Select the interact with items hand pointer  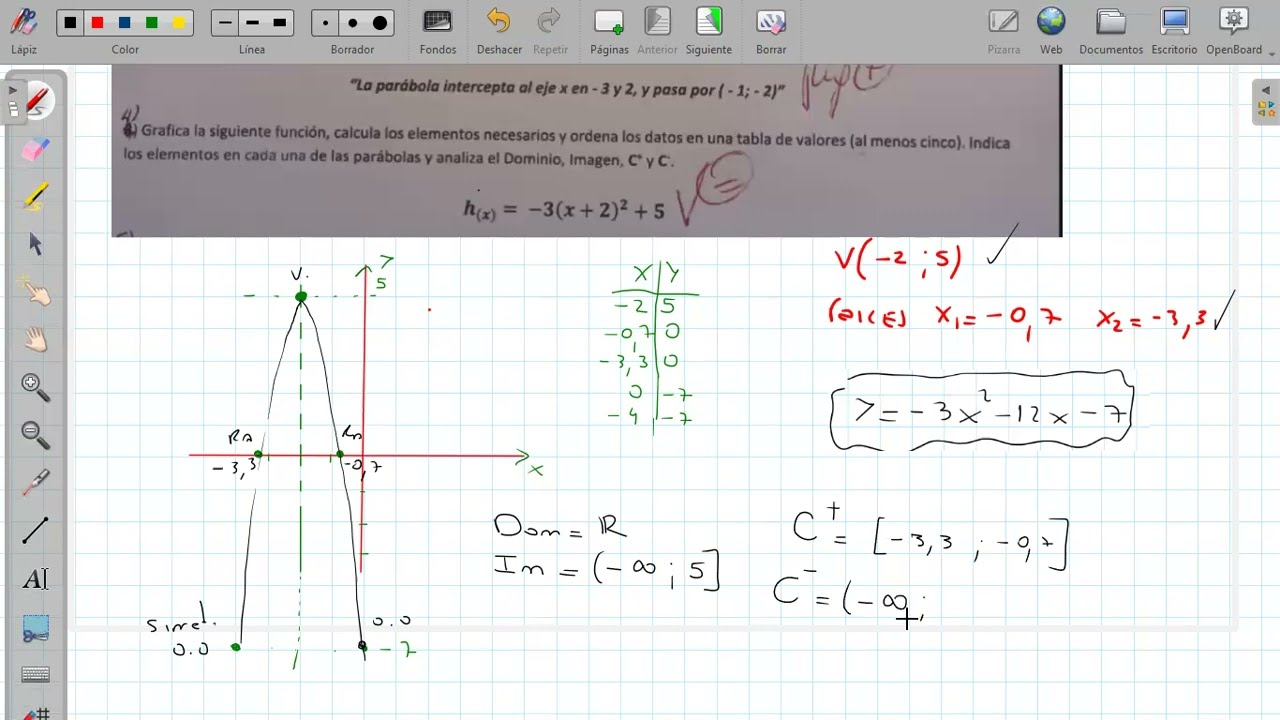point(36,292)
